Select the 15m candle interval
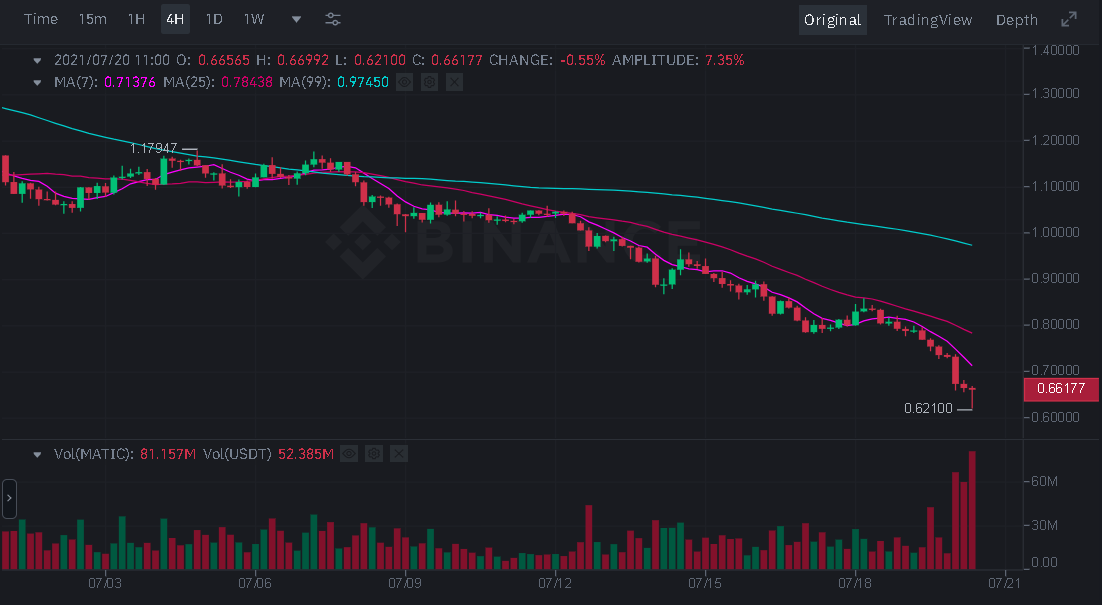The image size is (1102, 605). 92,18
